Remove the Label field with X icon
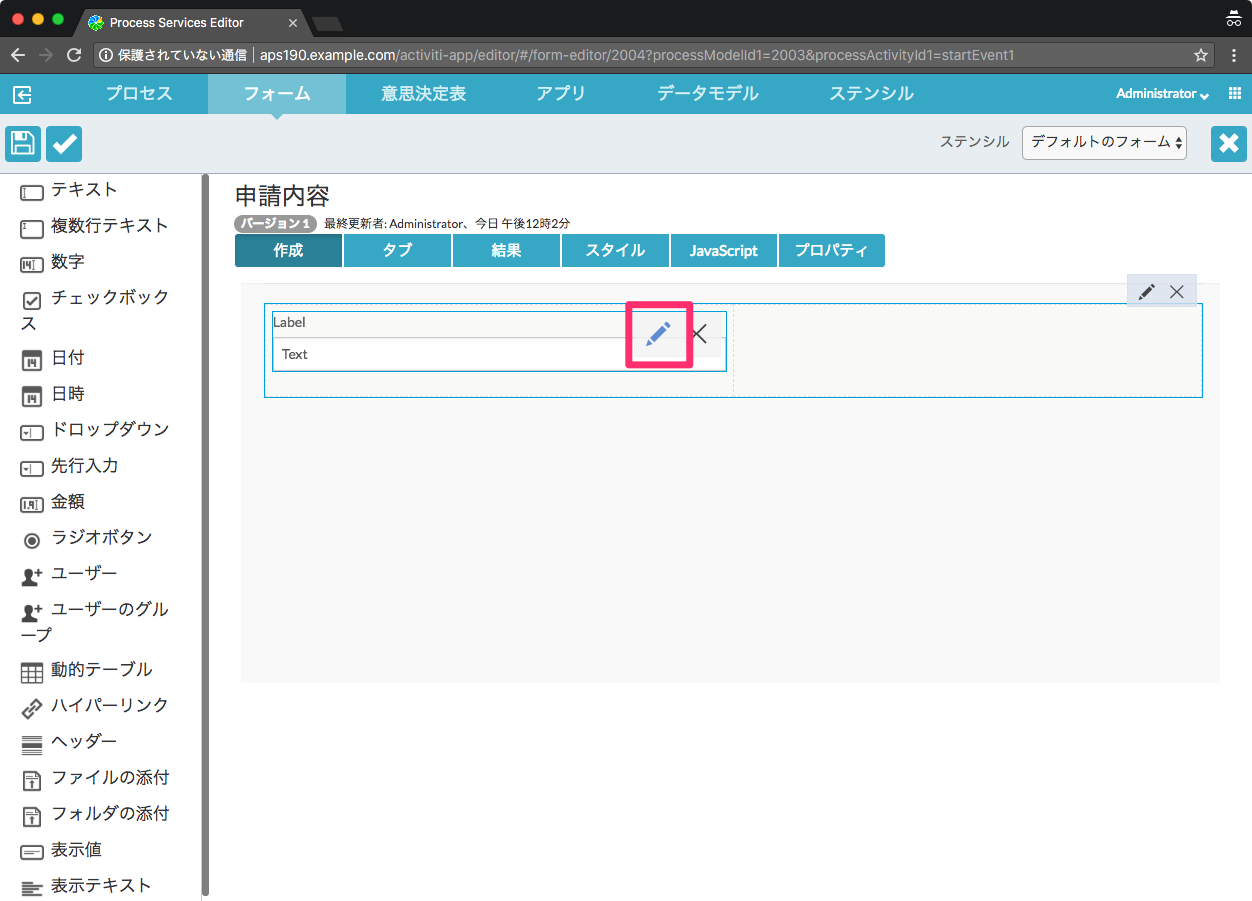The height and width of the screenshot is (901, 1252). pos(700,334)
